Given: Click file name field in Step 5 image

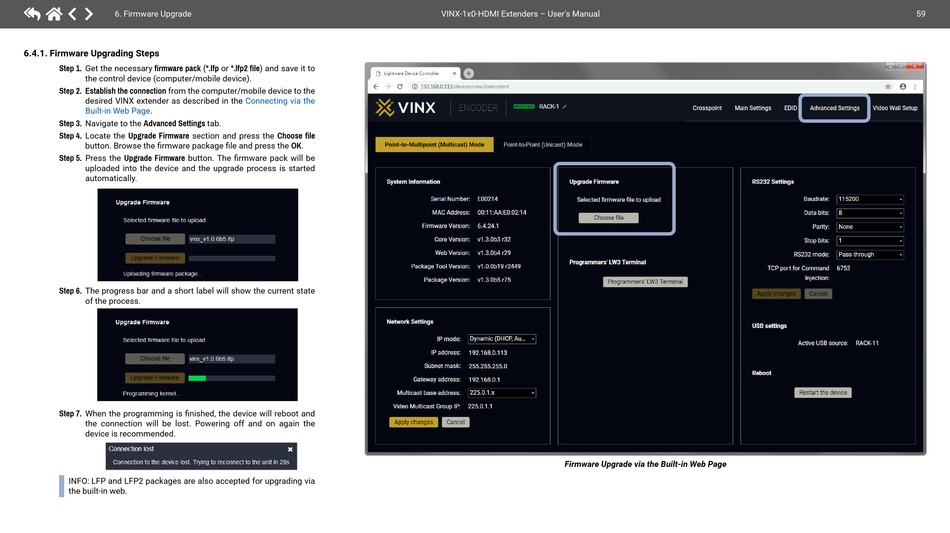Looking at the screenshot, I should coord(231,239).
